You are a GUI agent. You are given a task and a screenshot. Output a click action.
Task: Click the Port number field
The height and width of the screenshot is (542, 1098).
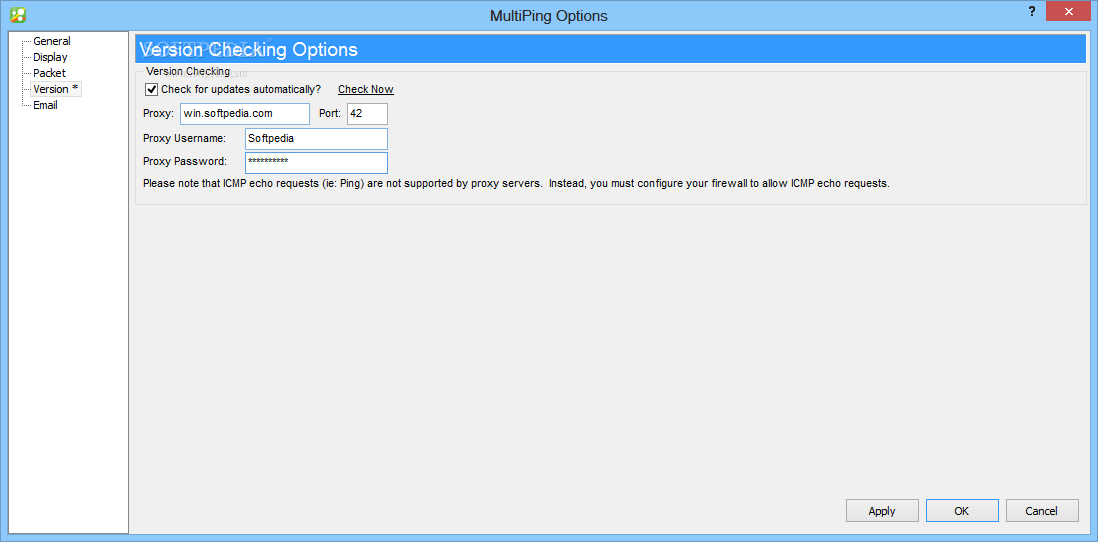(x=367, y=113)
